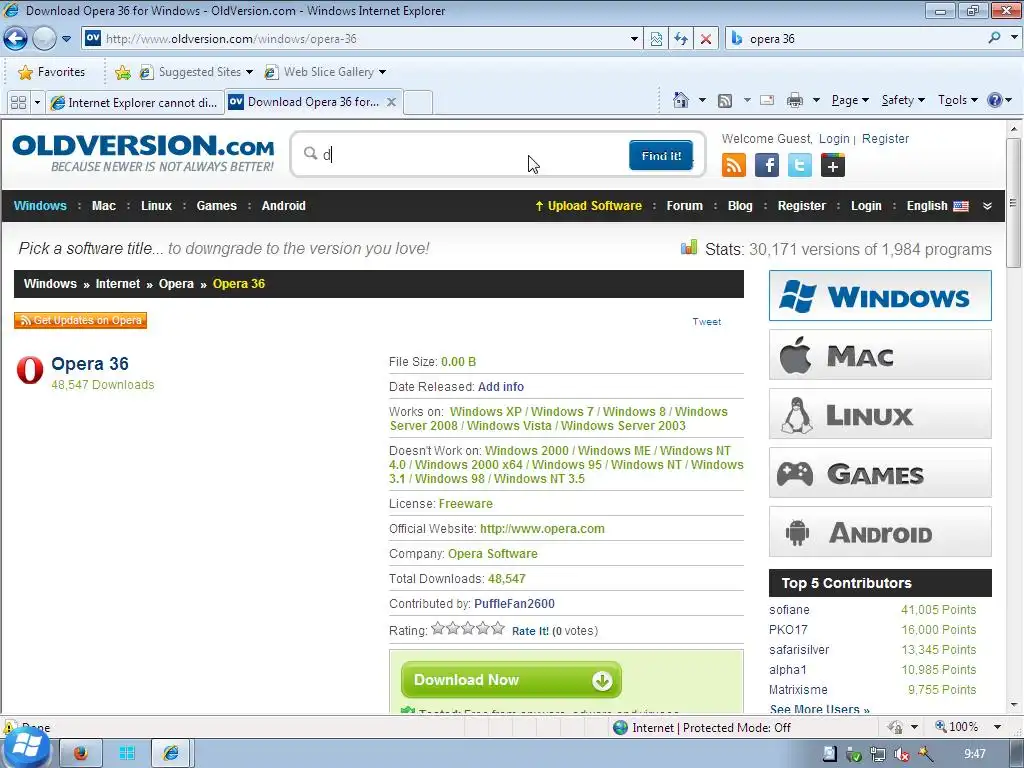Click the search magnifier in Bing box
This screenshot has width=1024, height=768.
994,38
